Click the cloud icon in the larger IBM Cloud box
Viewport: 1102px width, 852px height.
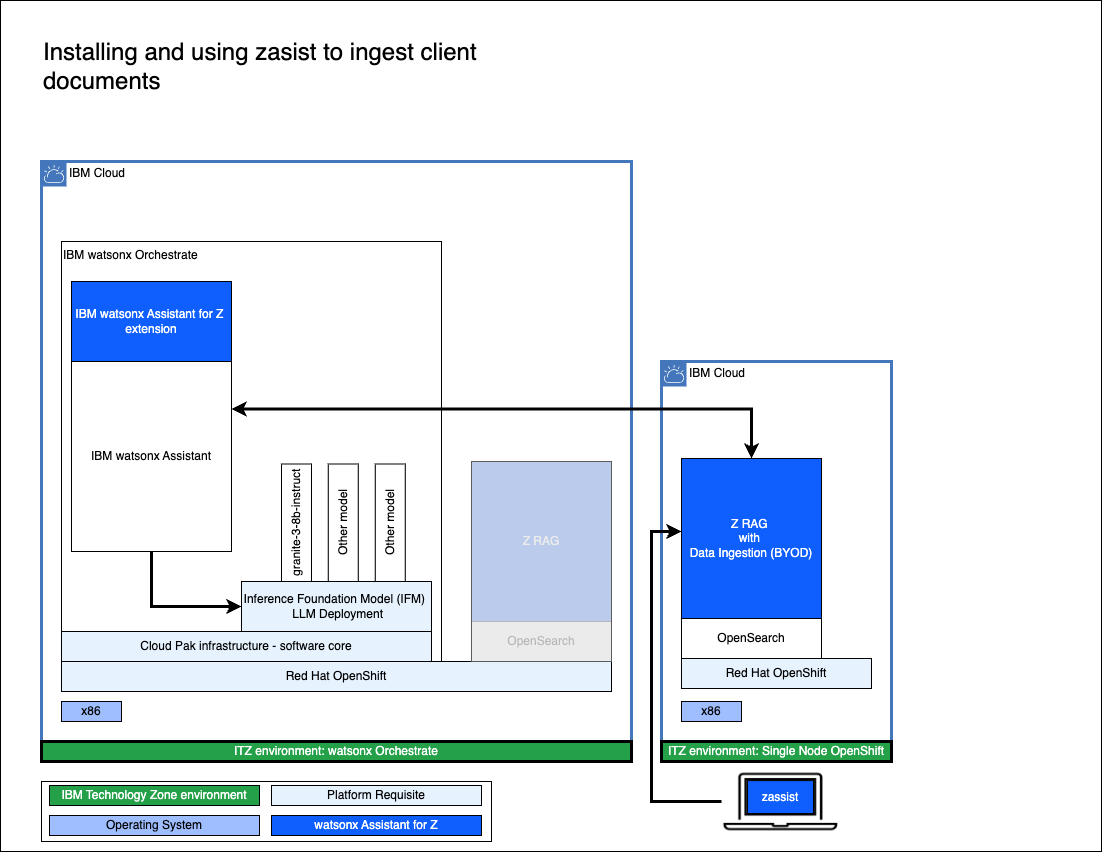[x=54, y=174]
